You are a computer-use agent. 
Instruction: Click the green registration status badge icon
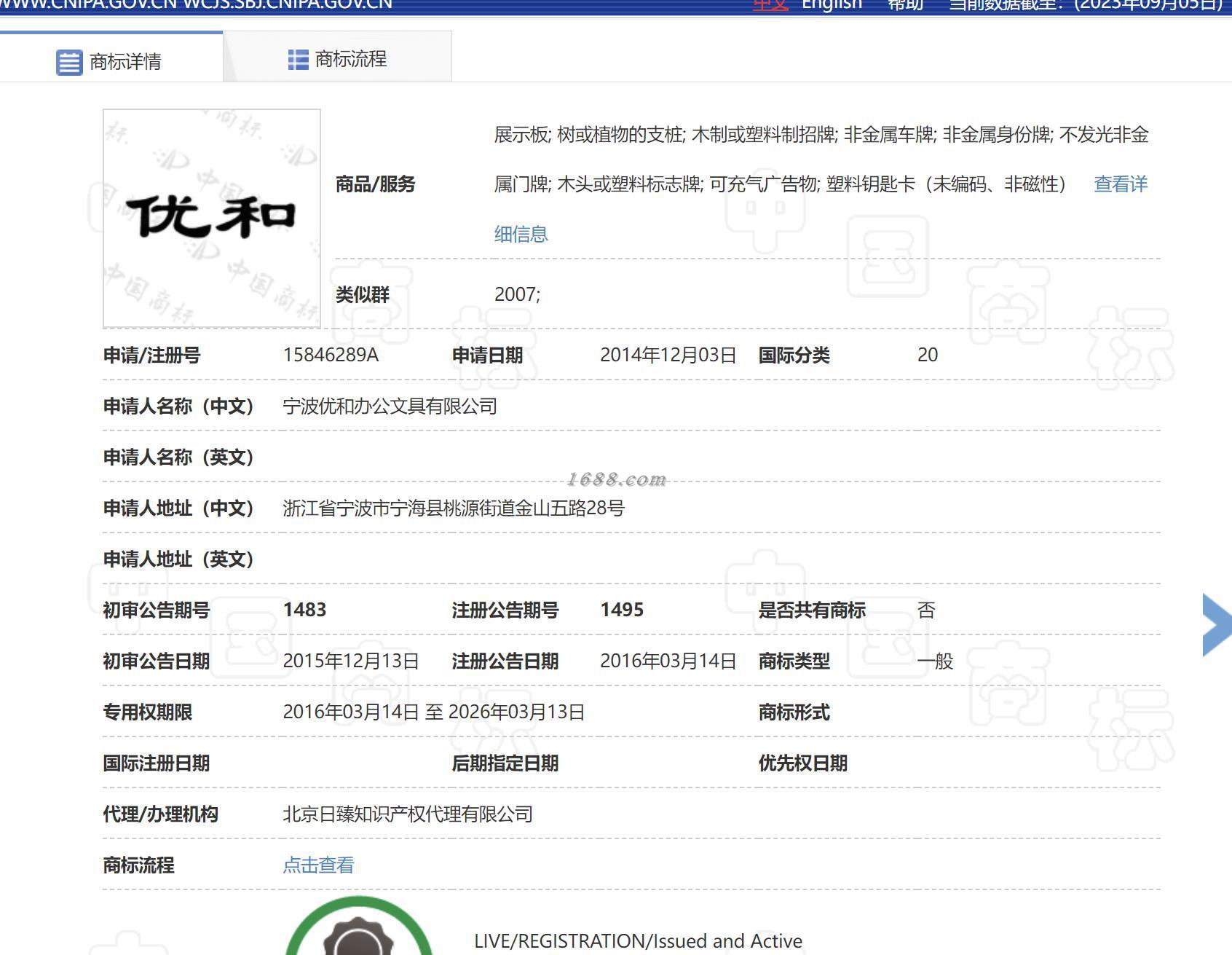[x=358, y=926]
